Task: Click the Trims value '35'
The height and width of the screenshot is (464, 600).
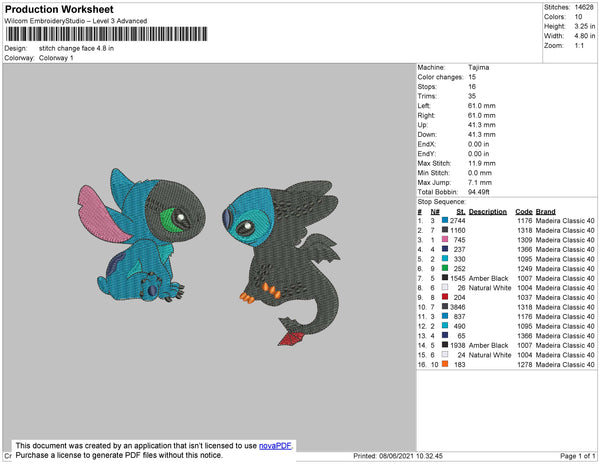Action: coord(472,96)
